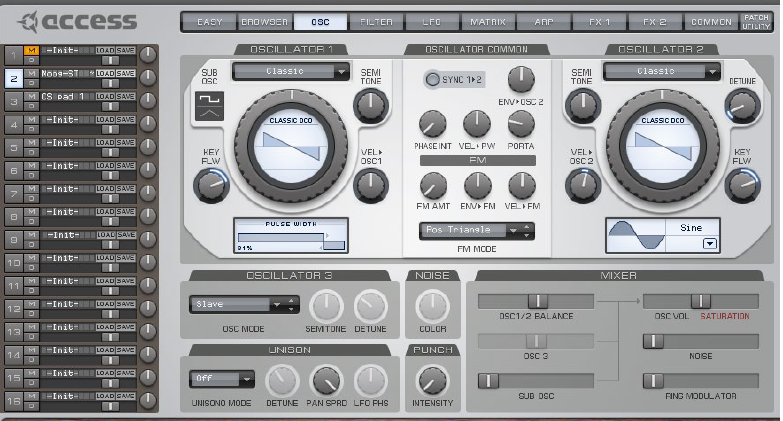Click the Unison LFO Phs knob

click(371, 381)
